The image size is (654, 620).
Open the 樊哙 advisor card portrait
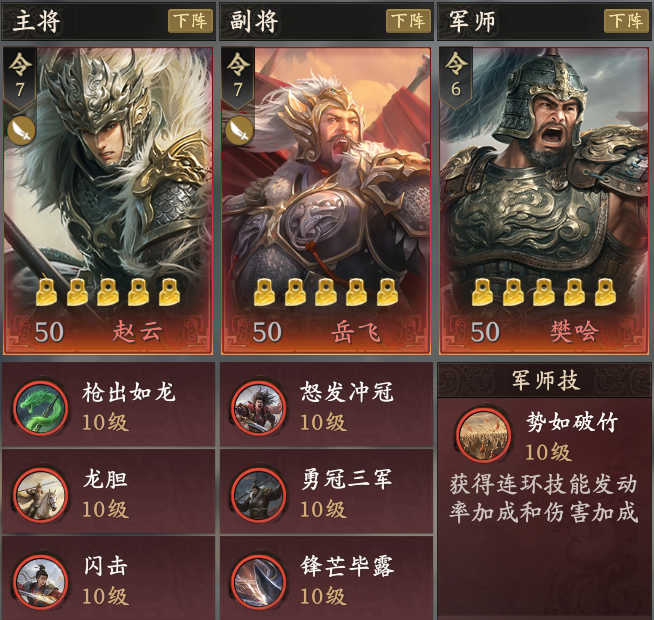pyautogui.click(x=544, y=201)
